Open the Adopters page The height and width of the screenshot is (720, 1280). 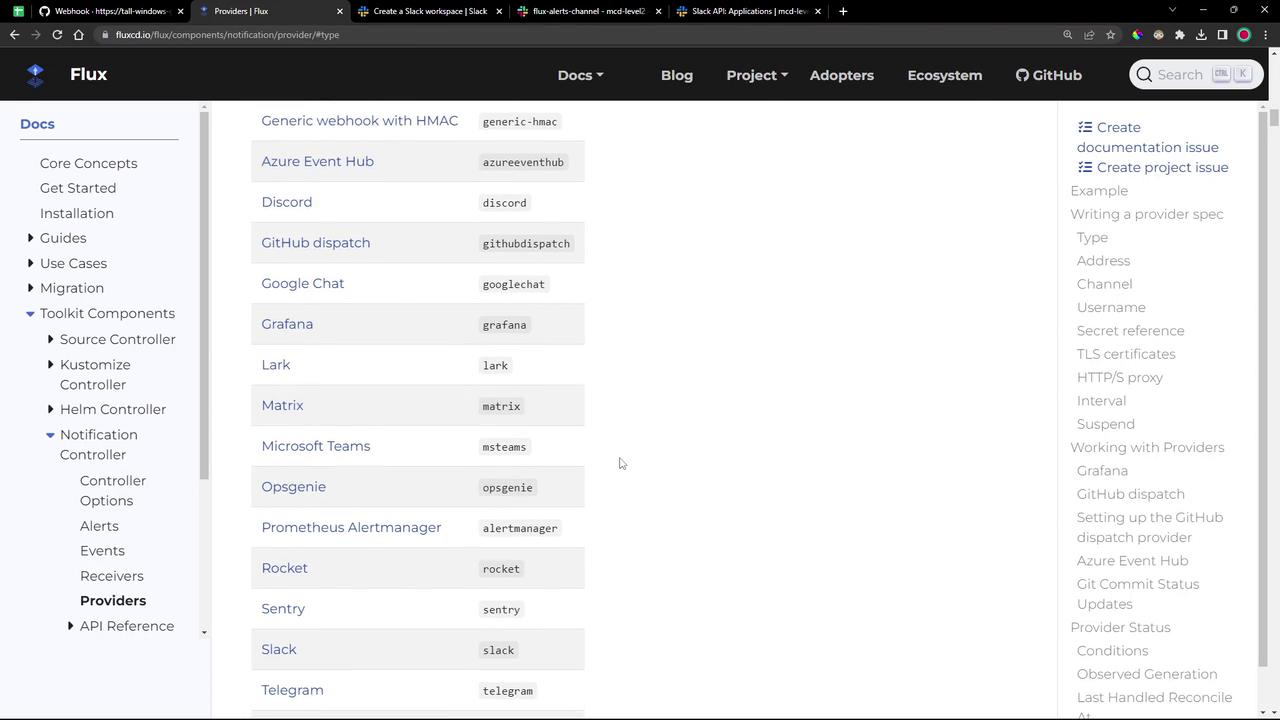point(842,75)
